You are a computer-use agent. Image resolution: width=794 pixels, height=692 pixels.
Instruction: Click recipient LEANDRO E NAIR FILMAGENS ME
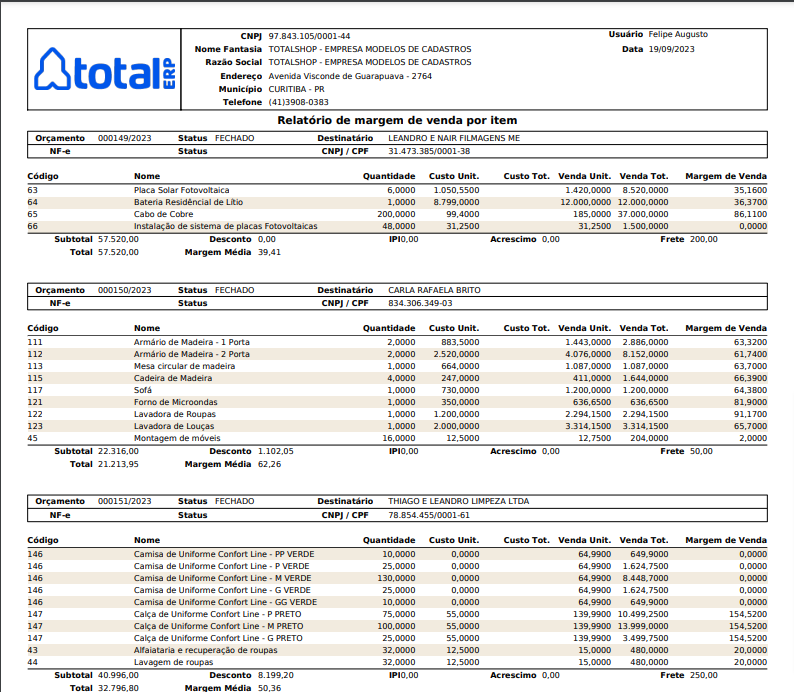454,138
